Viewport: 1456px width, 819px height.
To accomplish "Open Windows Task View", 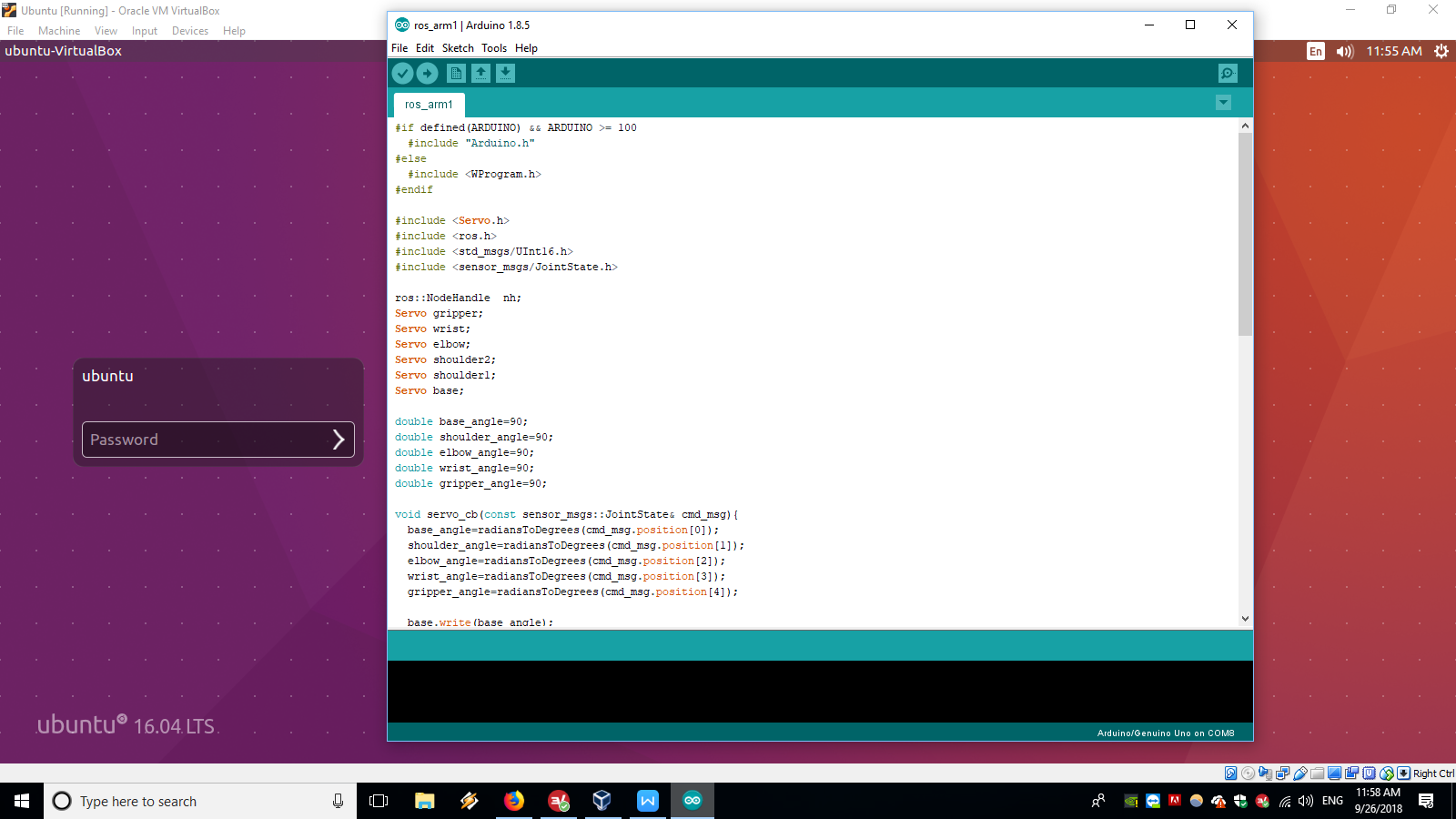I will 379,801.
